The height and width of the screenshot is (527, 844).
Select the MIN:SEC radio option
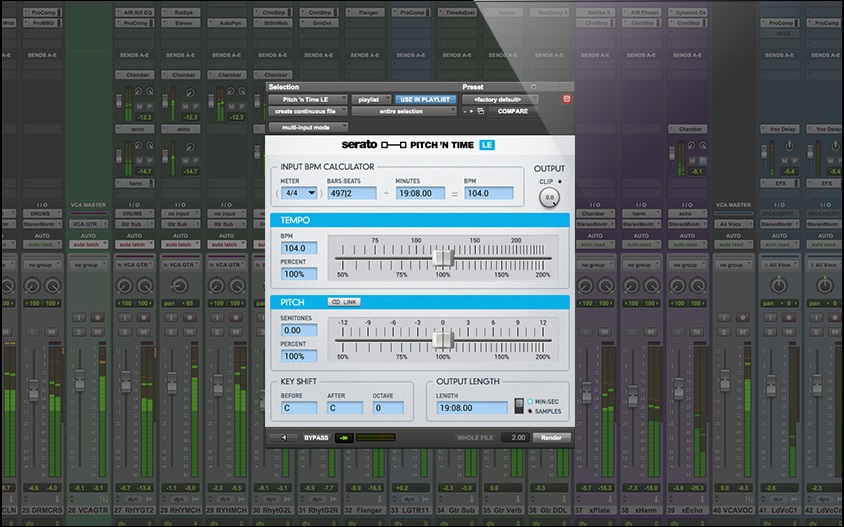point(530,400)
